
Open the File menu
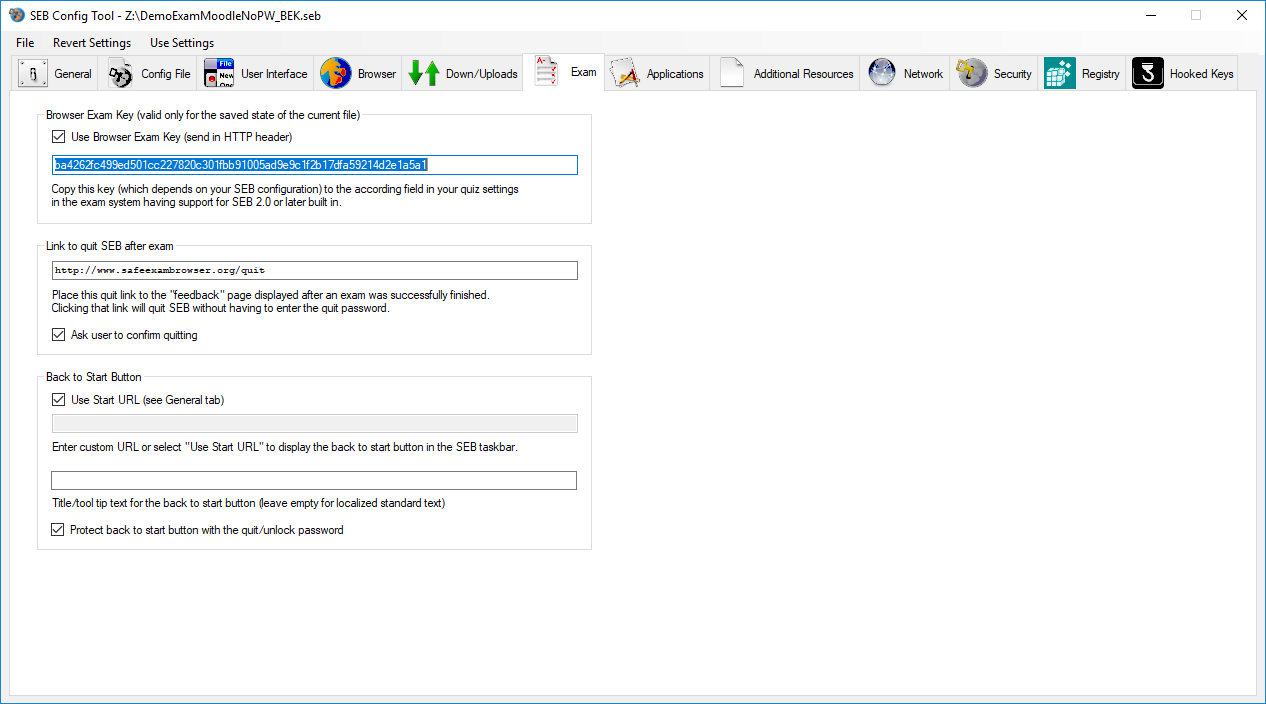25,43
